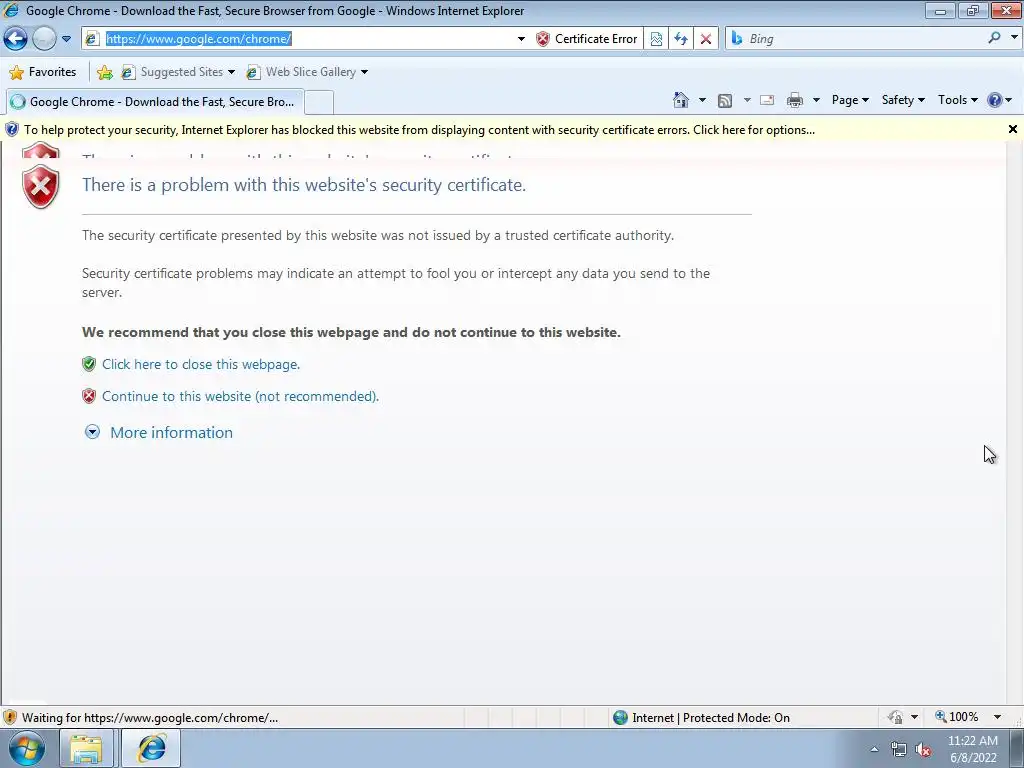This screenshot has width=1024, height=768.
Task: Click the Print icon in command bar
Action: 795,100
